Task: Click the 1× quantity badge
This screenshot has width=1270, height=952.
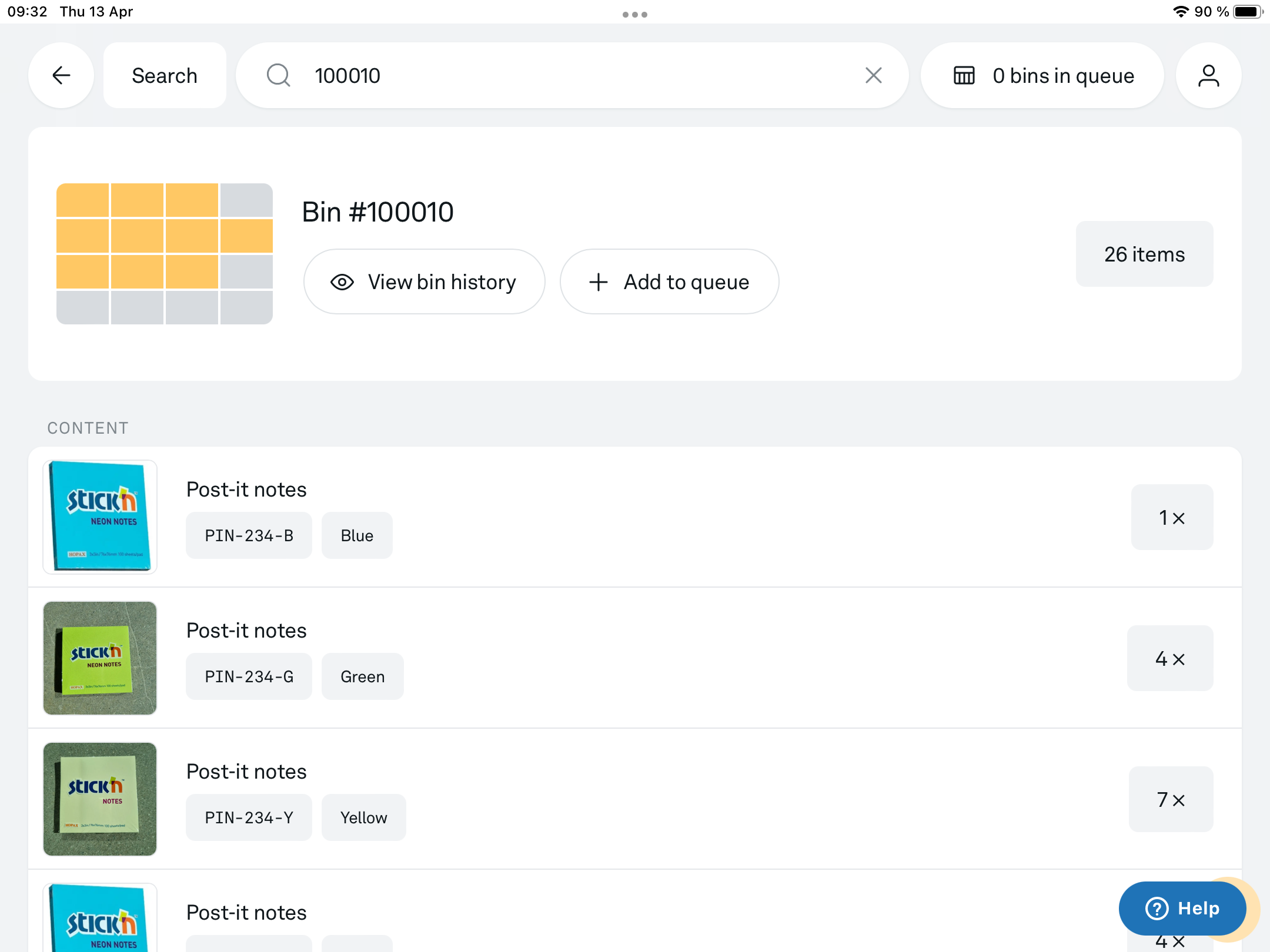Action: pos(1172,517)
